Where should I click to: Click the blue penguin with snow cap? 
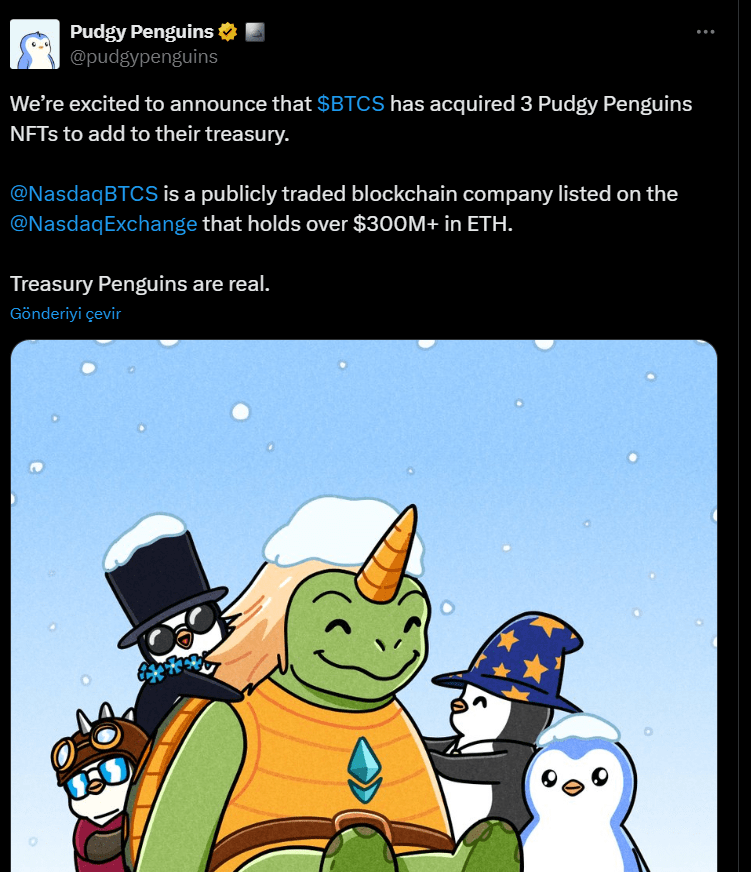580,795
